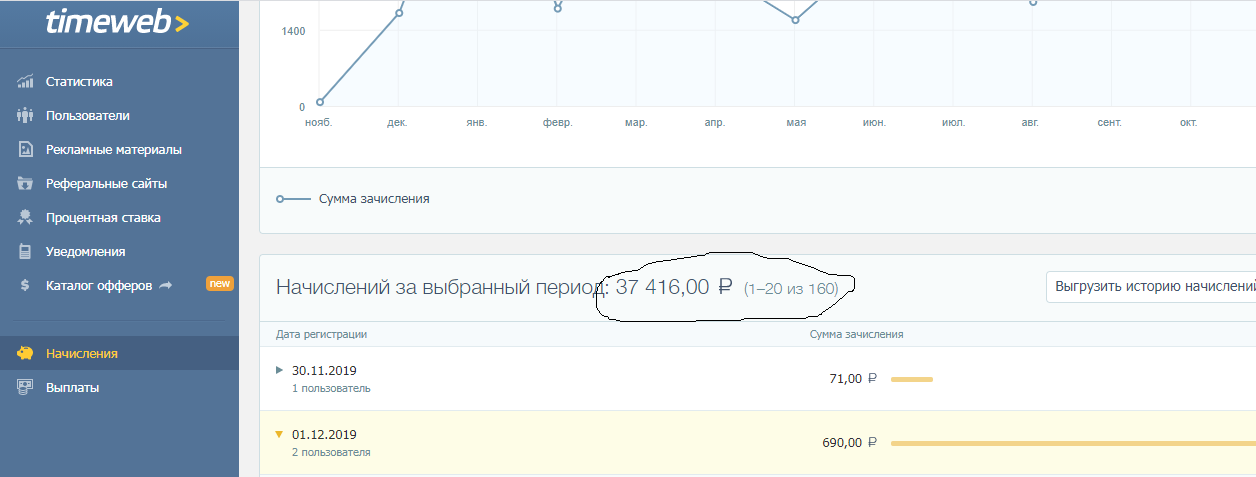Click the авг. chart data point
Viewport: 1256px width, 477px height.
coord(1033,3)
